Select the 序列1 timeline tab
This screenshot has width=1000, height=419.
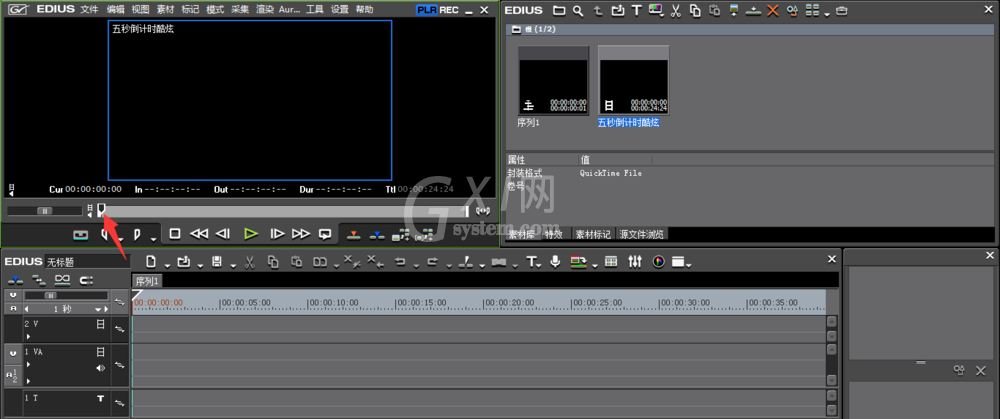click(147, 281)
